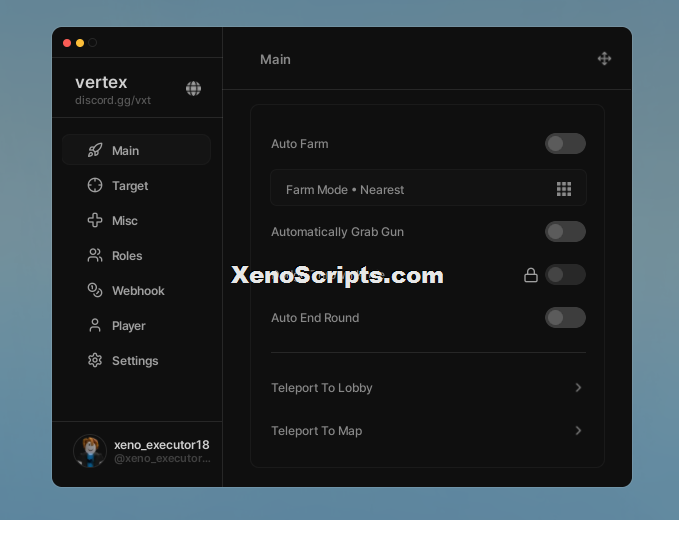Viewport: 679px width, 550px height.
Task: Click the grid icon in Farm Mode row
Action: tap(564, 189)
